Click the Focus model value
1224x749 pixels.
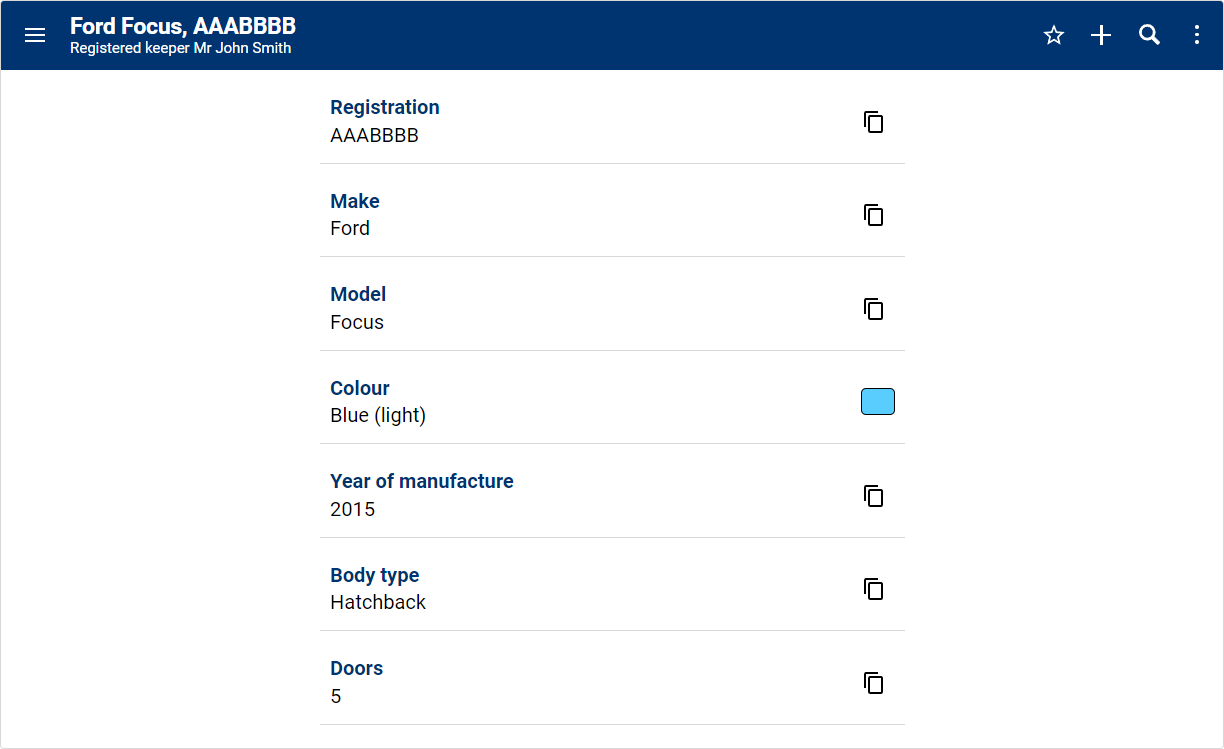tap(357, 322)
